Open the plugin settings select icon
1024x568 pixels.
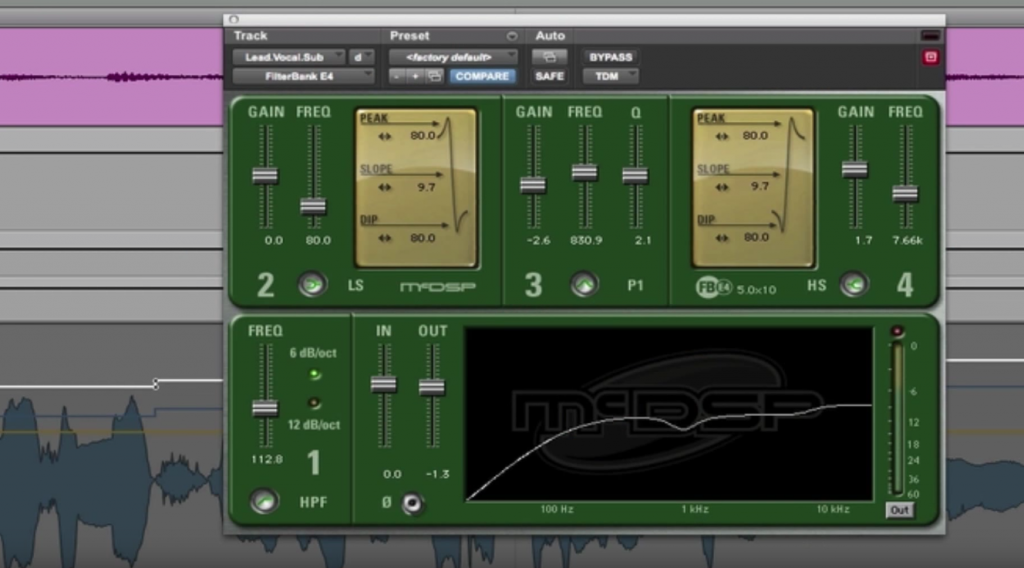pyautogui.click(x=434, y=76)
